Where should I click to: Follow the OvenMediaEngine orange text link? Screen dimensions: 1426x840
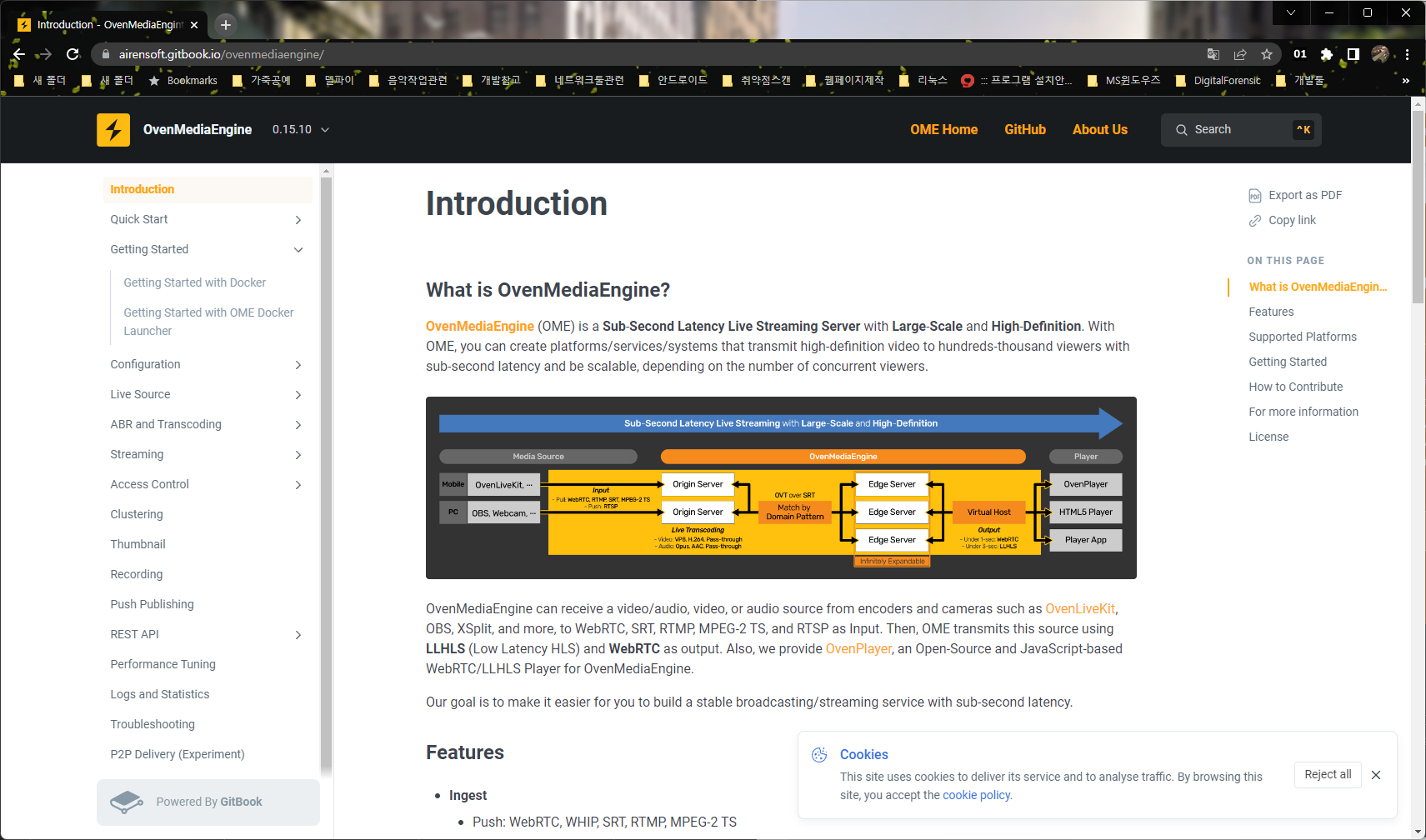click(480, 327)
